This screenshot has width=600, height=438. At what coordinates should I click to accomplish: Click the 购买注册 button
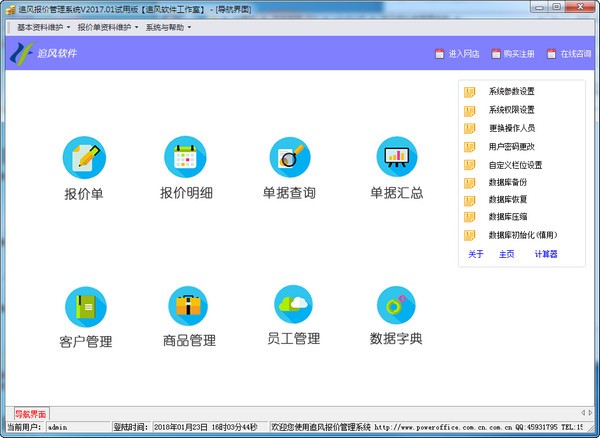pos(518,54)
